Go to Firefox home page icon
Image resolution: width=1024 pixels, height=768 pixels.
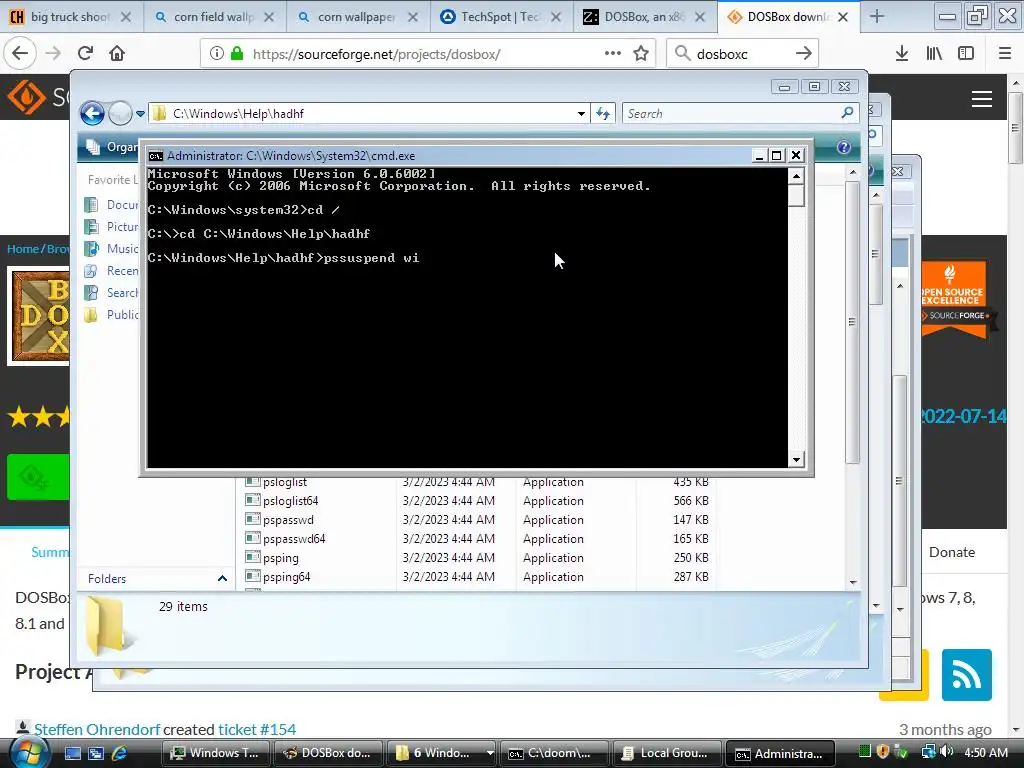click(x=117, y=54)
